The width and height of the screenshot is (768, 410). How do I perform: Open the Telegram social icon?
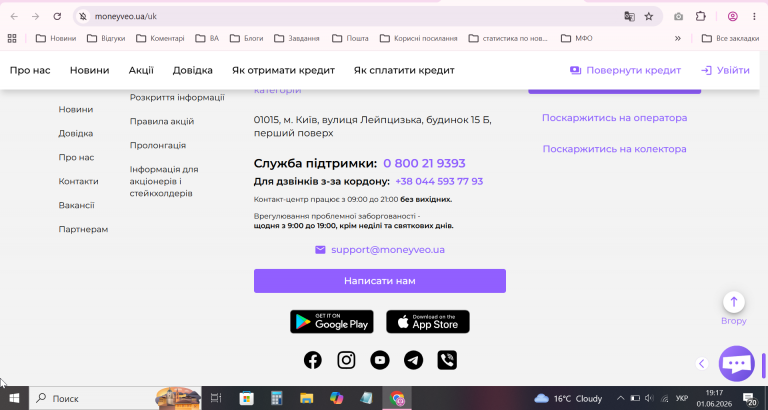pyautogui.click(x=413, y=360)
